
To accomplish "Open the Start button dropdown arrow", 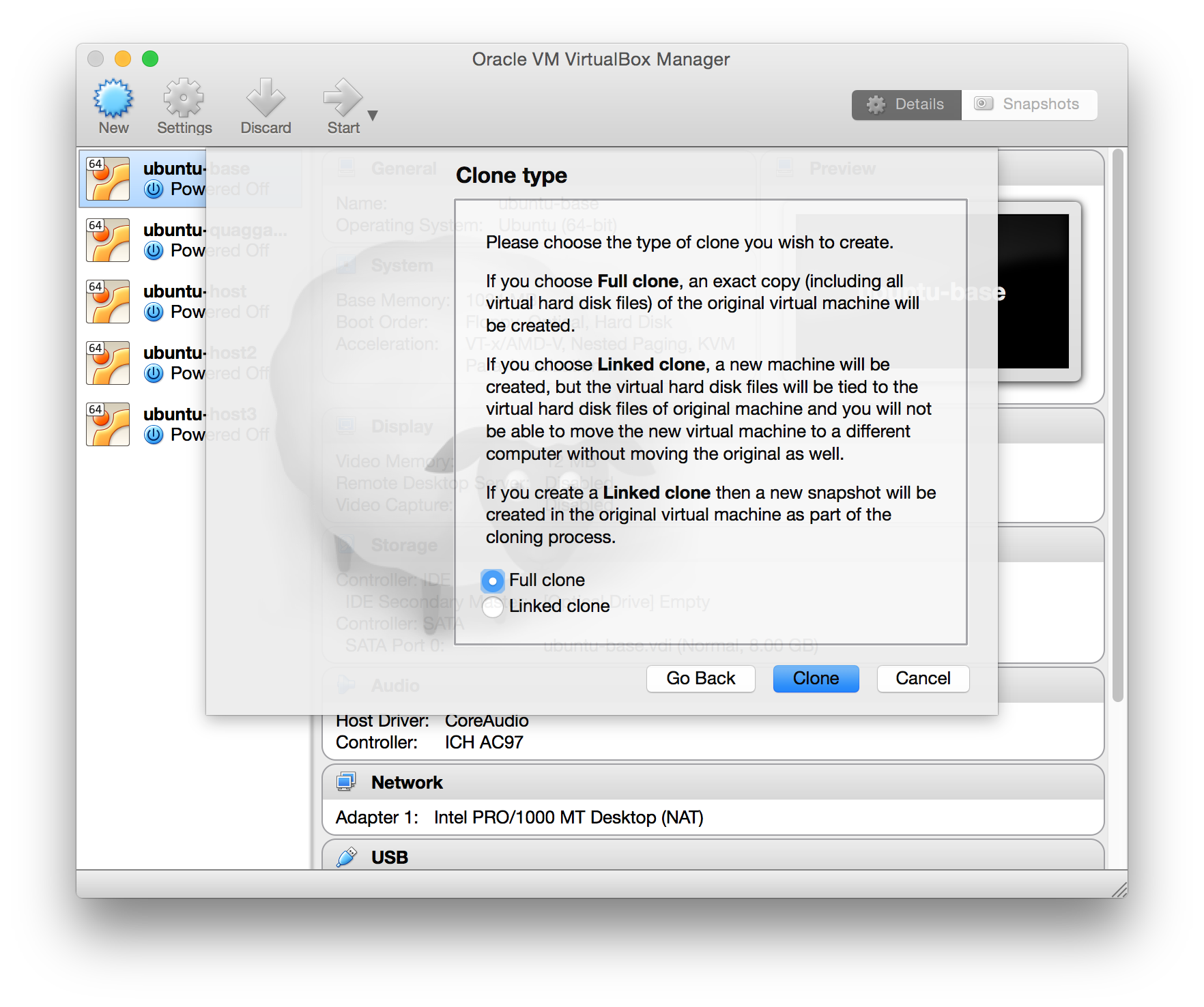I will [x=373, y=115].
